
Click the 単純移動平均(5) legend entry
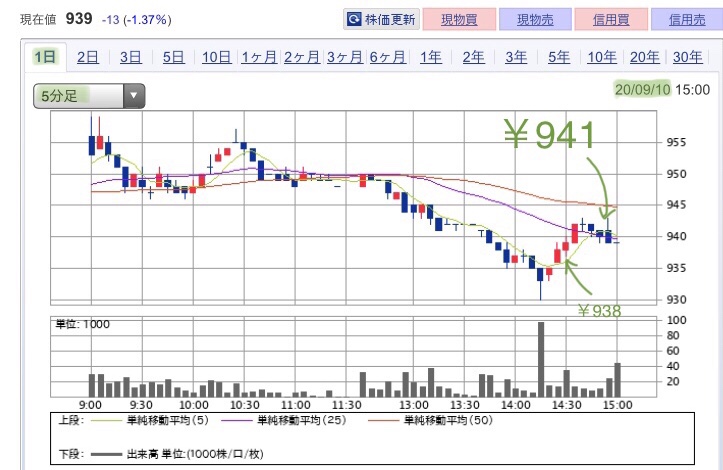coord(150,420)
